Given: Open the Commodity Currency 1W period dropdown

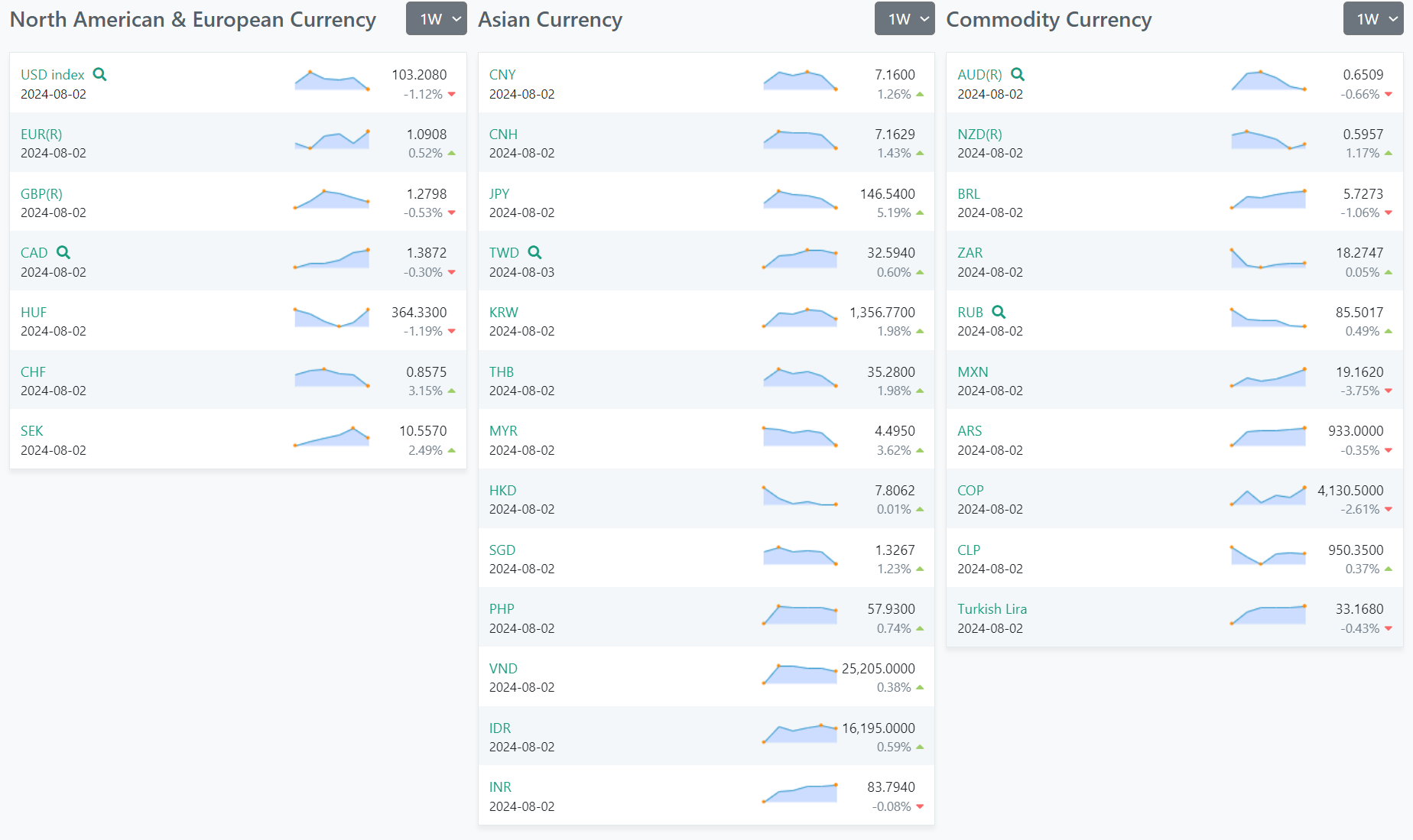Looking at the screenshot, I should tap(1373, 19).
